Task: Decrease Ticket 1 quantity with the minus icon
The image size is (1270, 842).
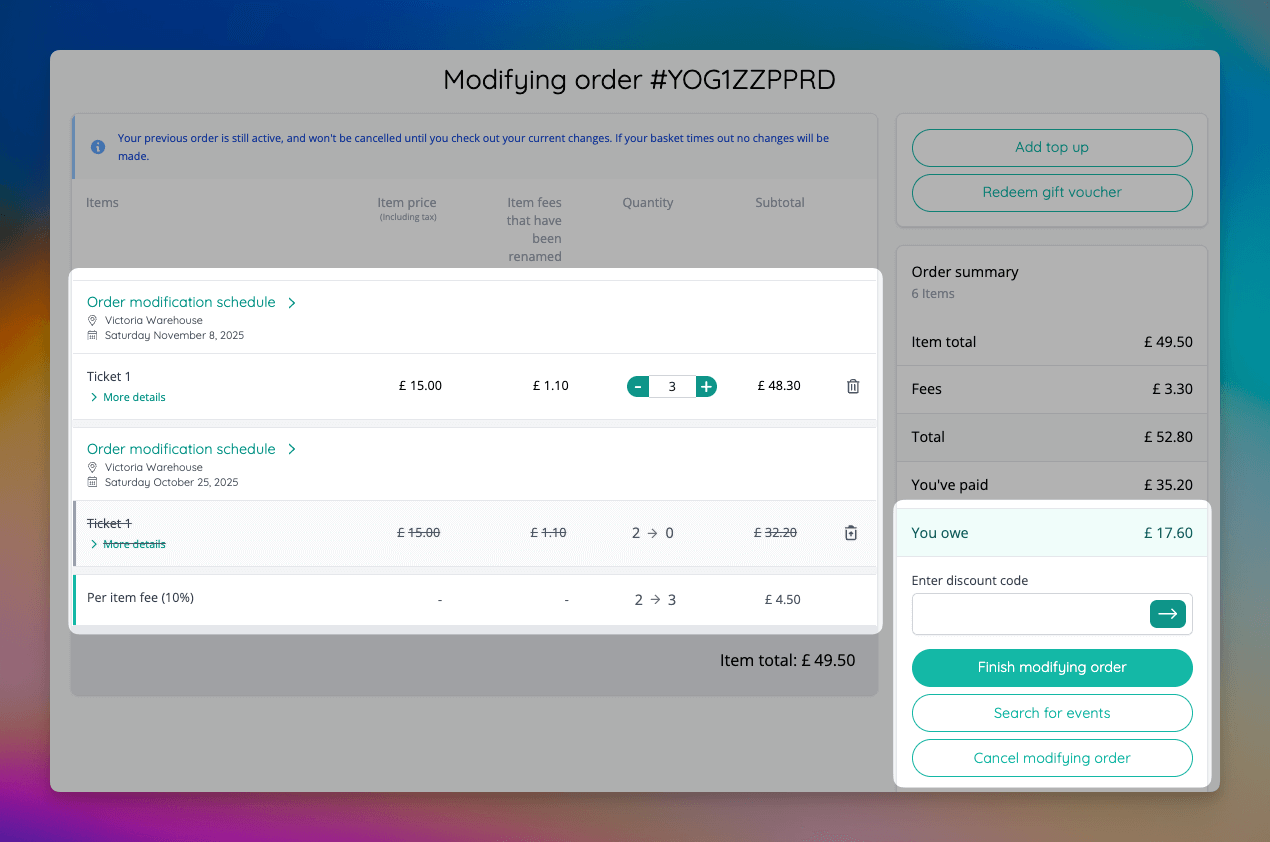Action: tap(638, 386)
